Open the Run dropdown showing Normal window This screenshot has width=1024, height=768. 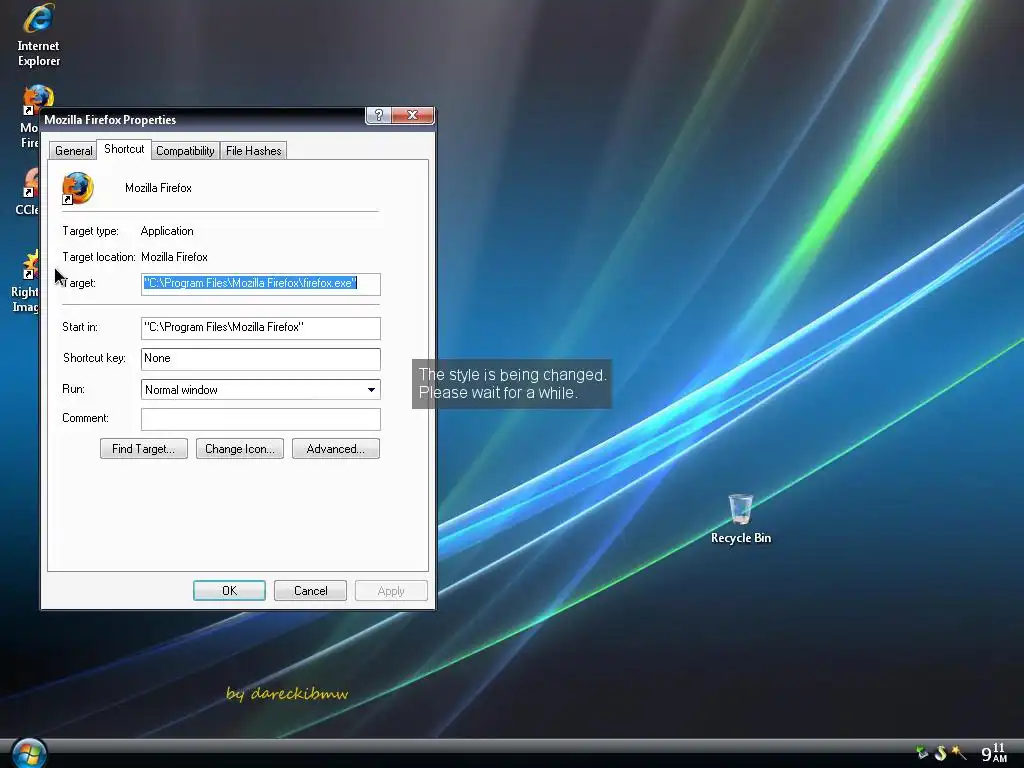tap(261, 390)
